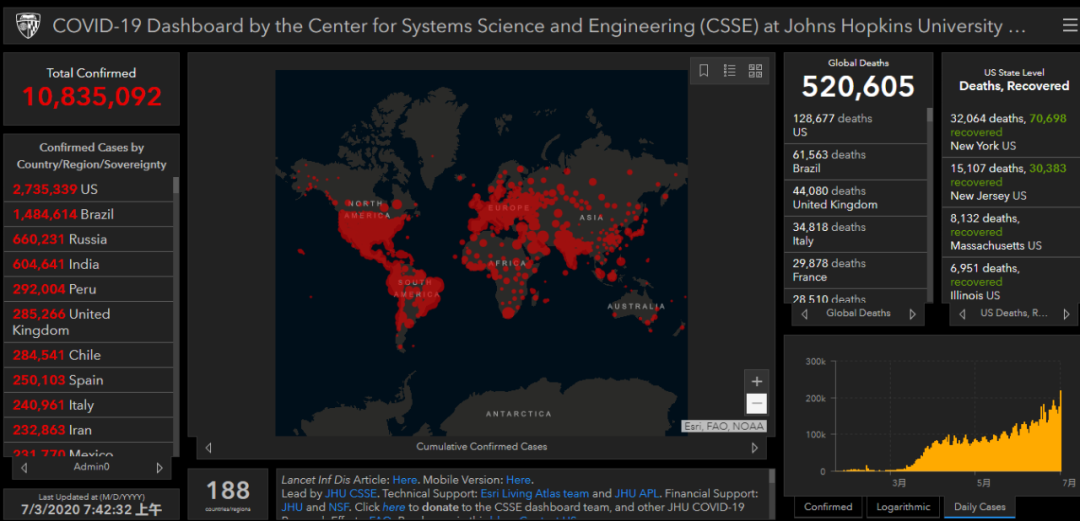Zoom out on the map with minus

coord(756,403)
